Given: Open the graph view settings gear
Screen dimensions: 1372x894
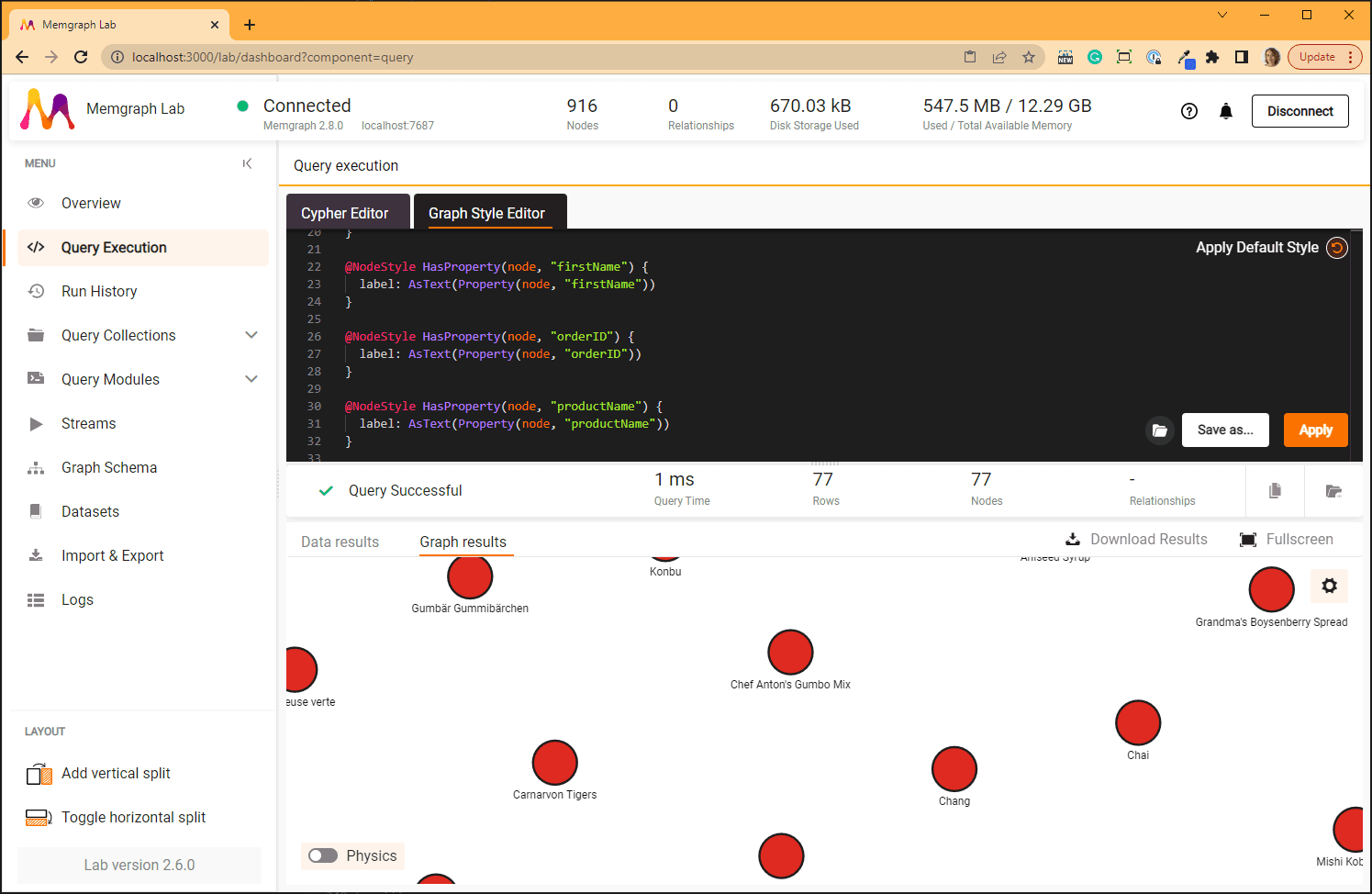Looking at the screenshot, I should 1329,586.
